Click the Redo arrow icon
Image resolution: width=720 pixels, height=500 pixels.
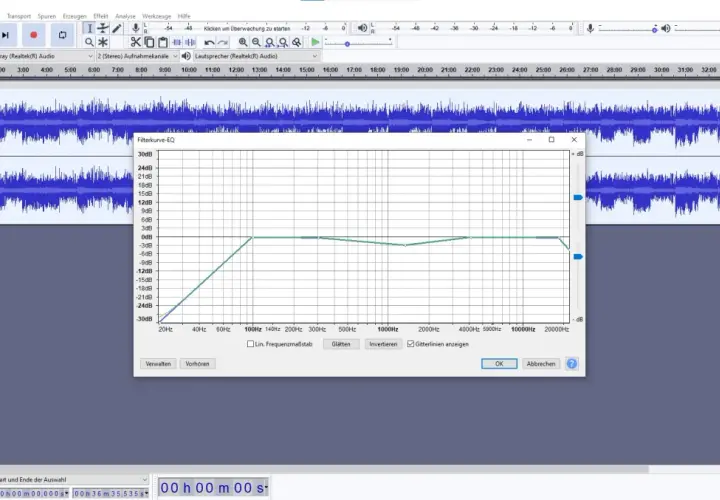(223, 42)
